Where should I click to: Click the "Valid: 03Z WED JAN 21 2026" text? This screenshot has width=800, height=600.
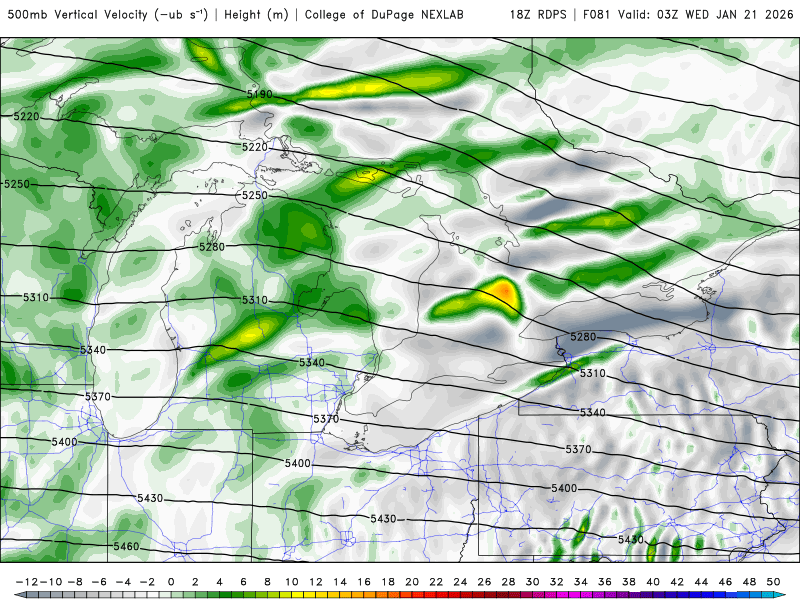point(706,14)
